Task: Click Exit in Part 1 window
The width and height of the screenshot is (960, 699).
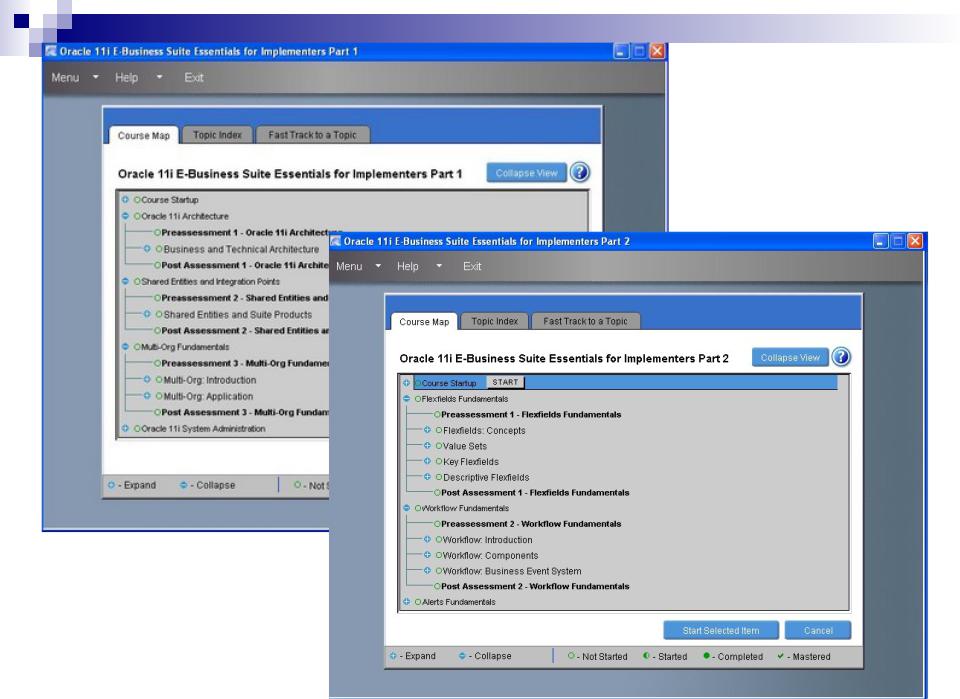Action: pos(193,78)
